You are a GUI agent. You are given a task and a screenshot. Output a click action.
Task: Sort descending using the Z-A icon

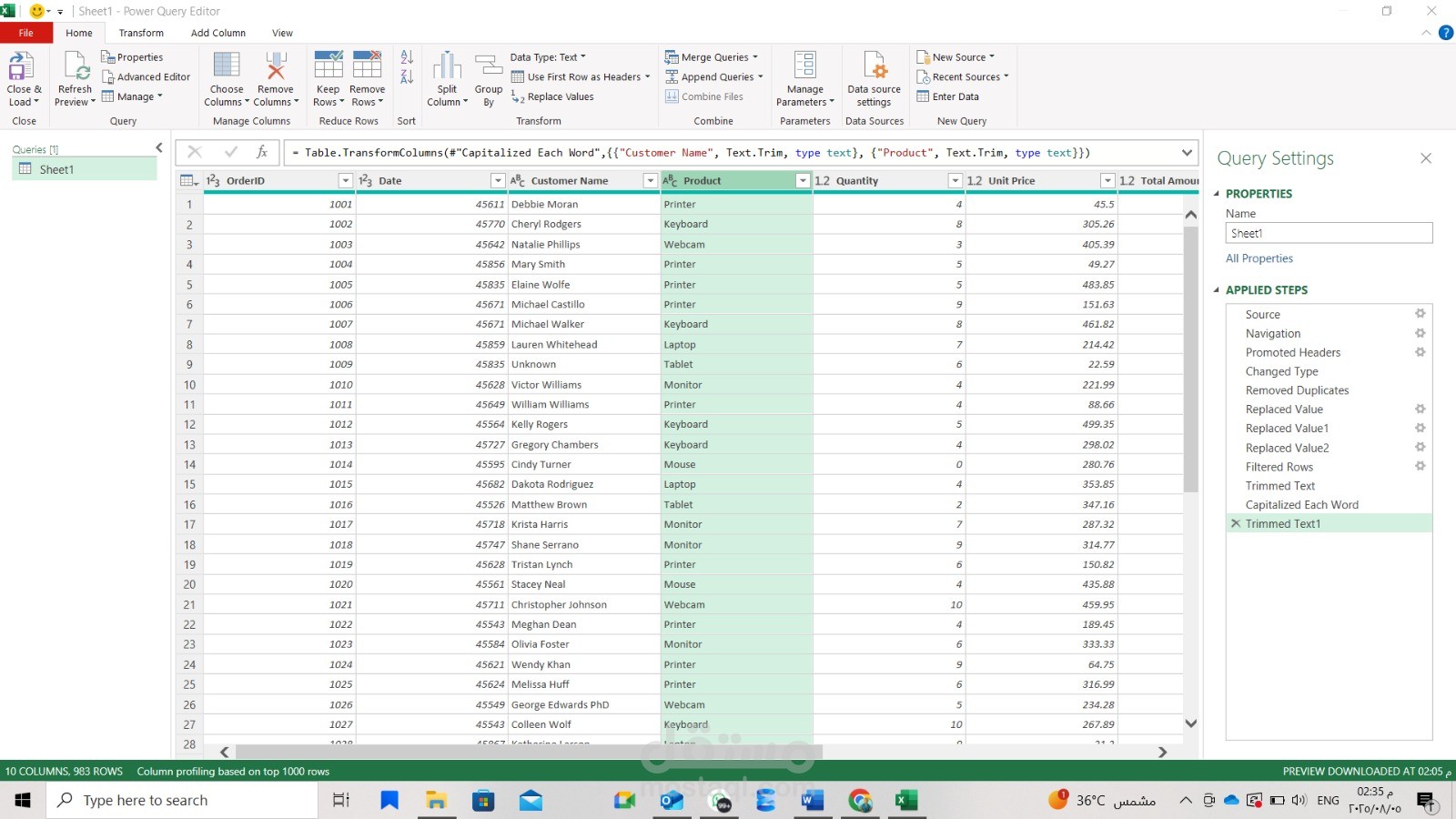click(407, 77)
